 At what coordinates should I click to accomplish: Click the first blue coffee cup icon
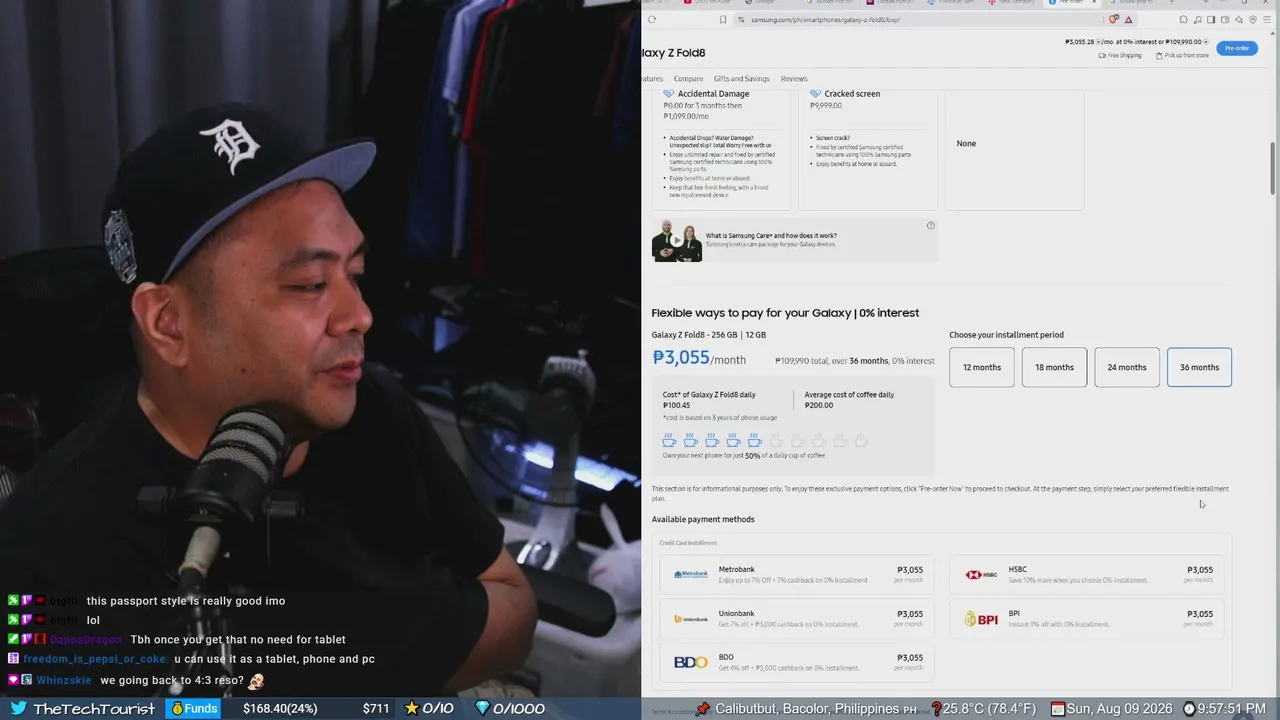[669, 440]
